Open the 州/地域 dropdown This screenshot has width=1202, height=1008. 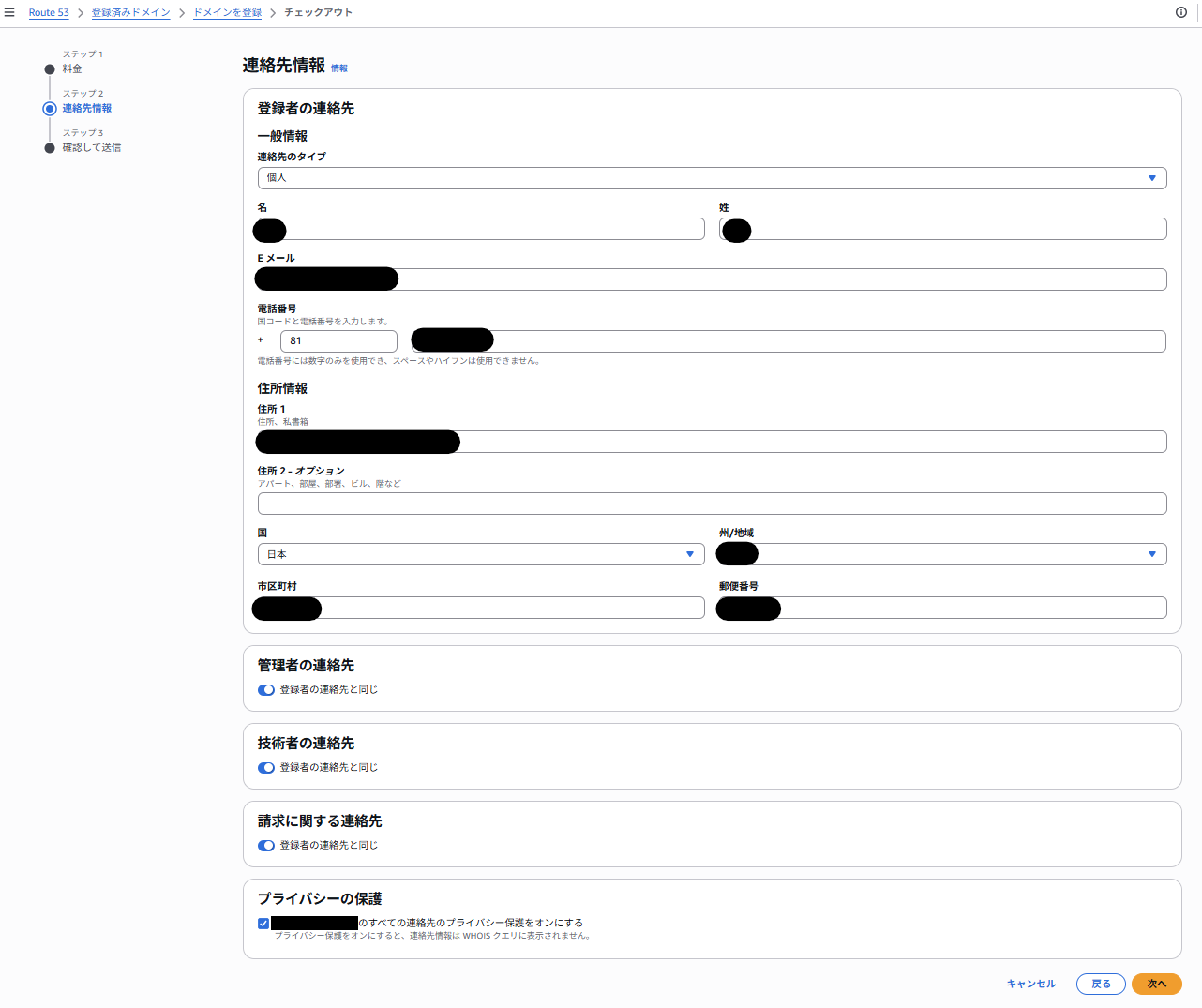[943, 554]
